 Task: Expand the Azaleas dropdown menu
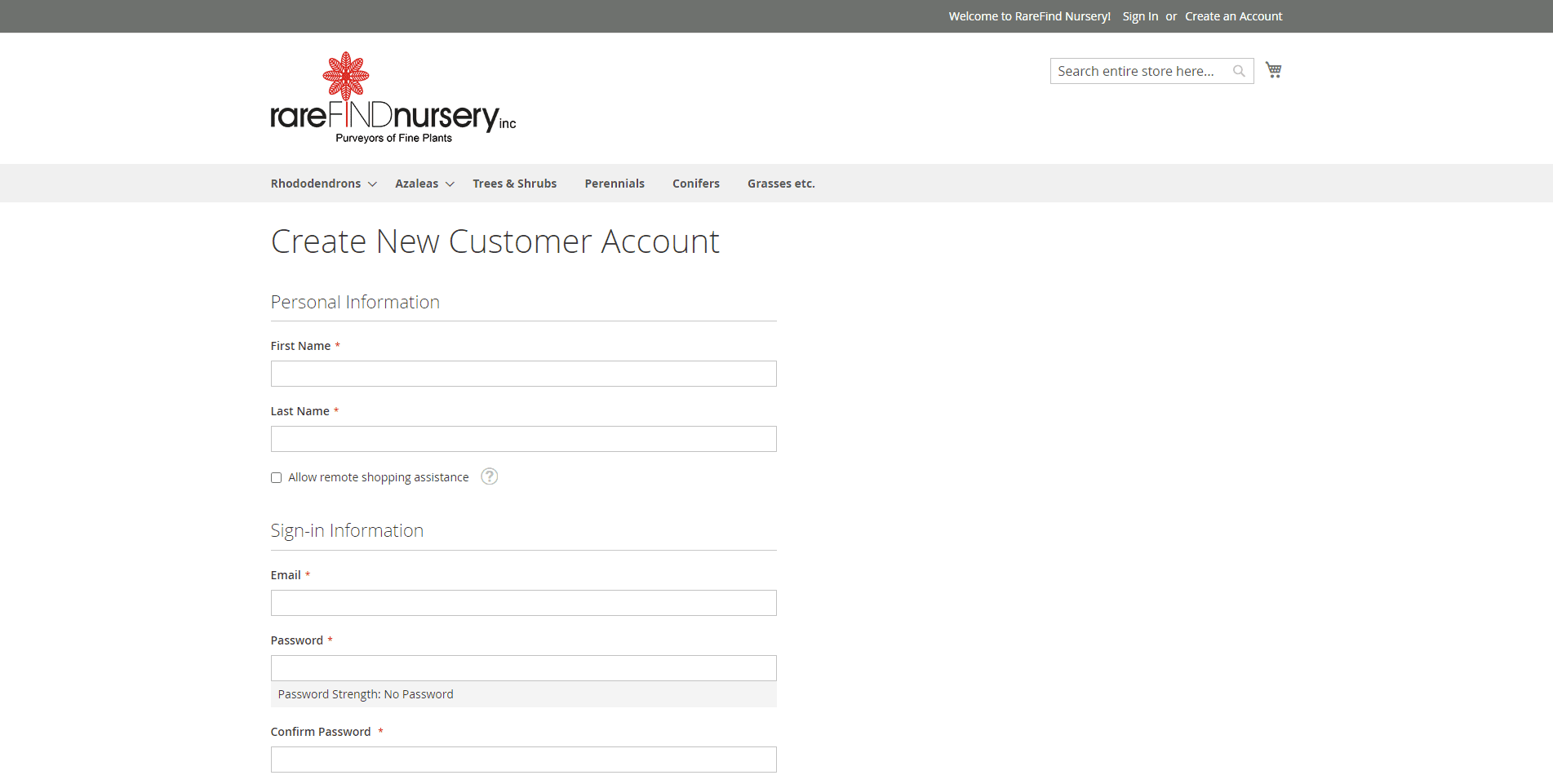pyautogui.click(x=424, y=184)
